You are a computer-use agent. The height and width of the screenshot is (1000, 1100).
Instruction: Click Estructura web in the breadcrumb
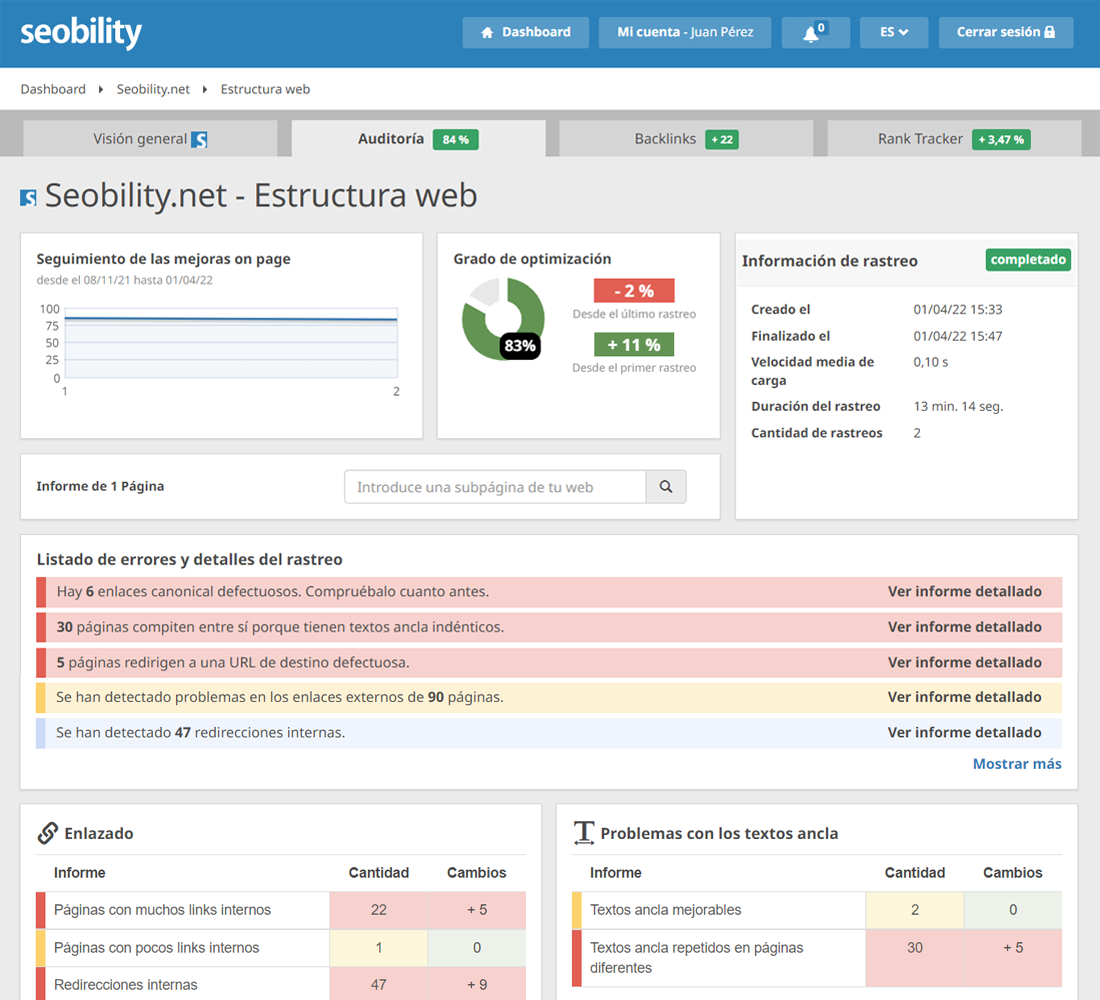[265, 89]
